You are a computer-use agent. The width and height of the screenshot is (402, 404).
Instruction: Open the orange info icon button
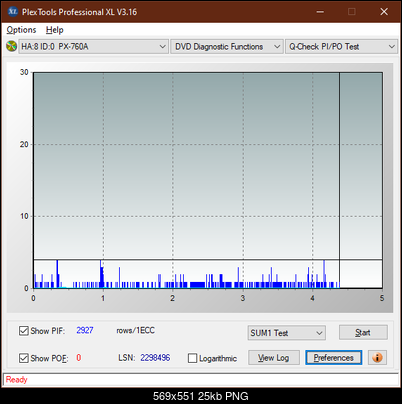377,358
